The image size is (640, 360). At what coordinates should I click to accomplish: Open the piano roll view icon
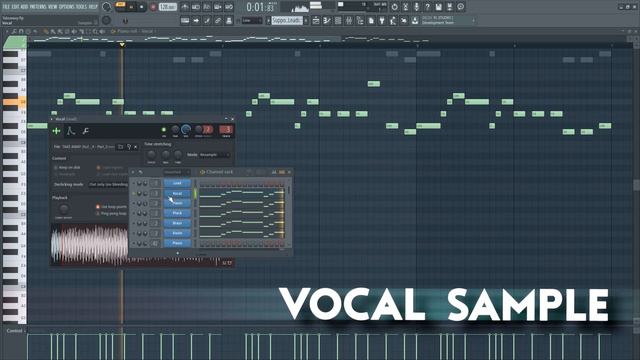tap(327, 20)
